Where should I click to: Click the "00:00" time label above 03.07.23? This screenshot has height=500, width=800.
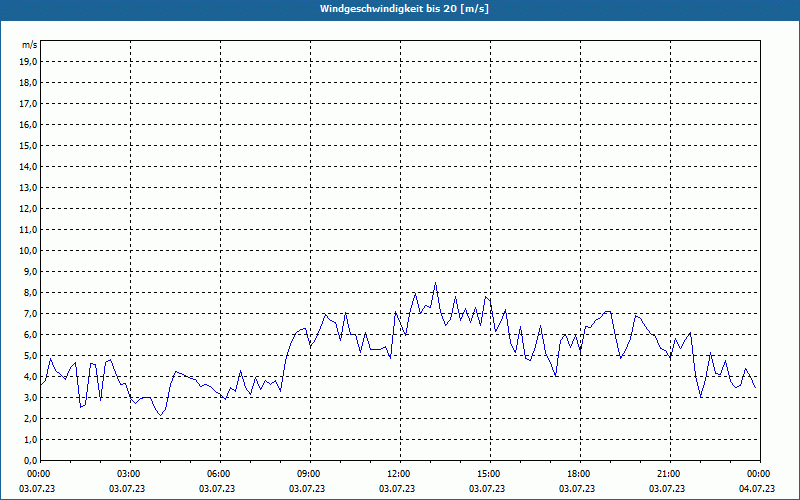37,474
